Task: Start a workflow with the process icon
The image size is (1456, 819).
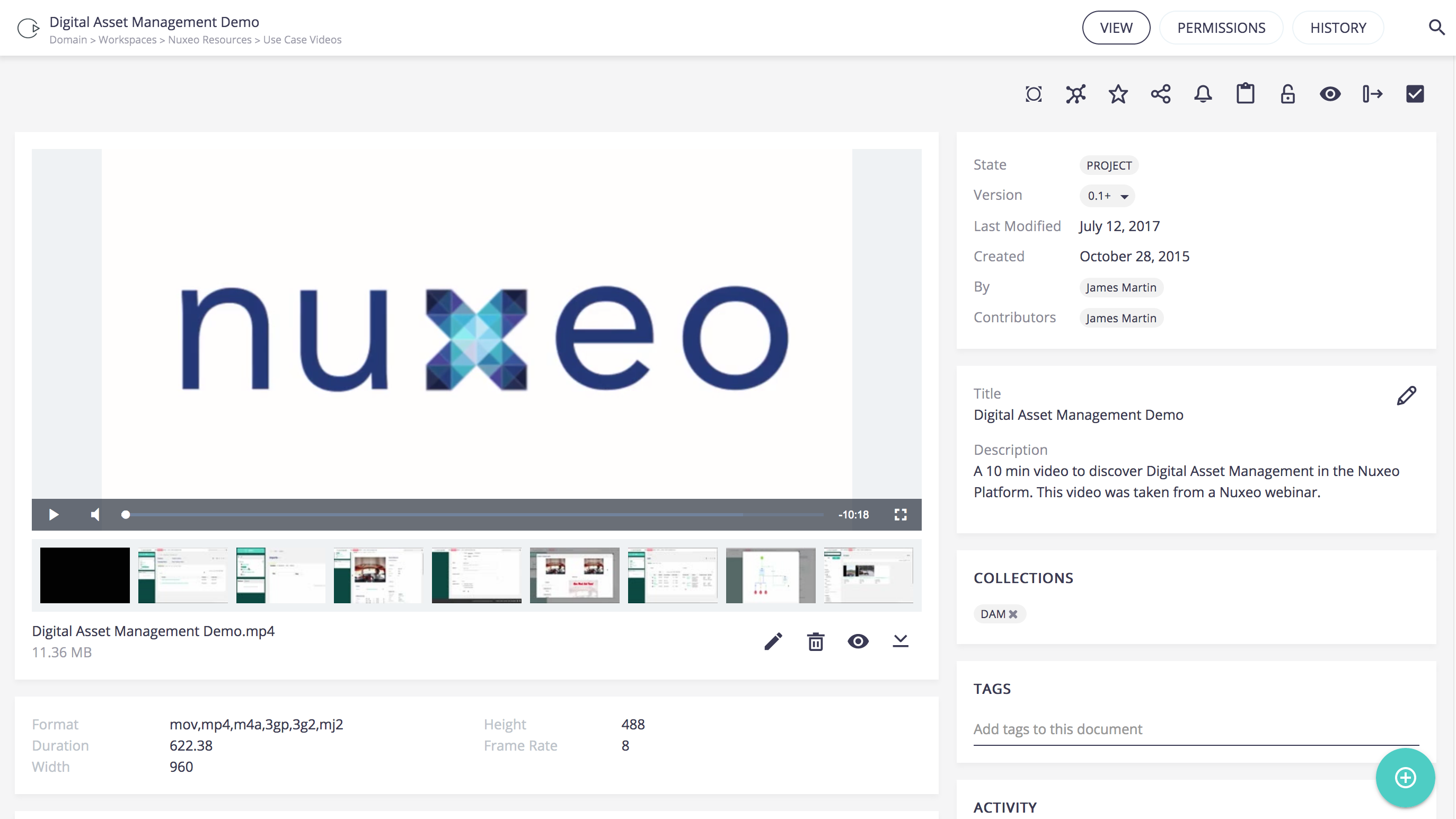Action: [1075, 94]
